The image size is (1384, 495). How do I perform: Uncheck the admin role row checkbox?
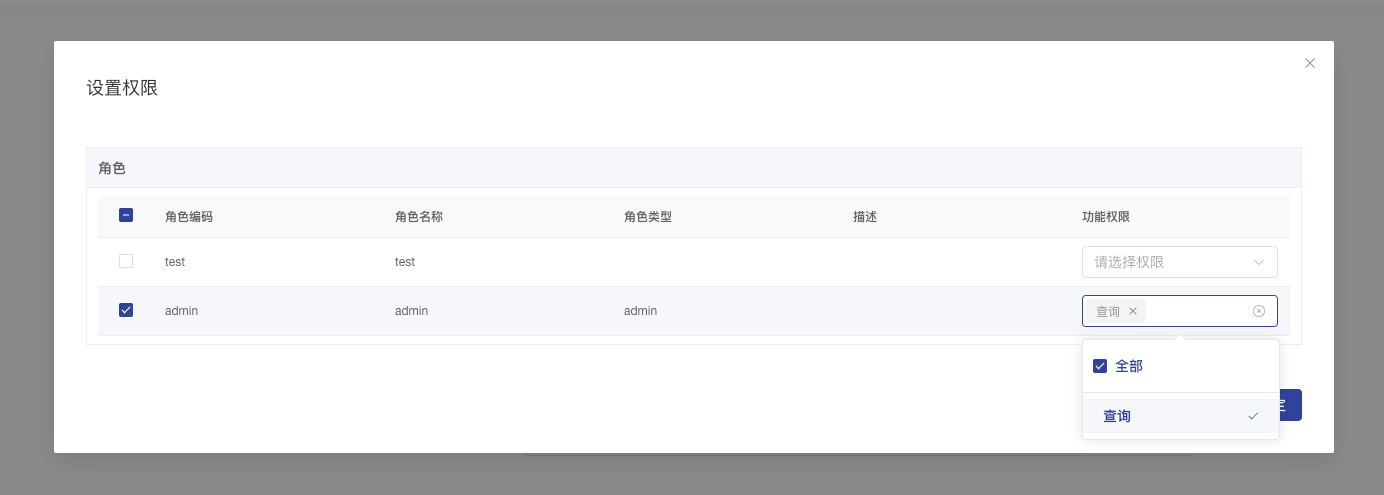tap(126, 310)
